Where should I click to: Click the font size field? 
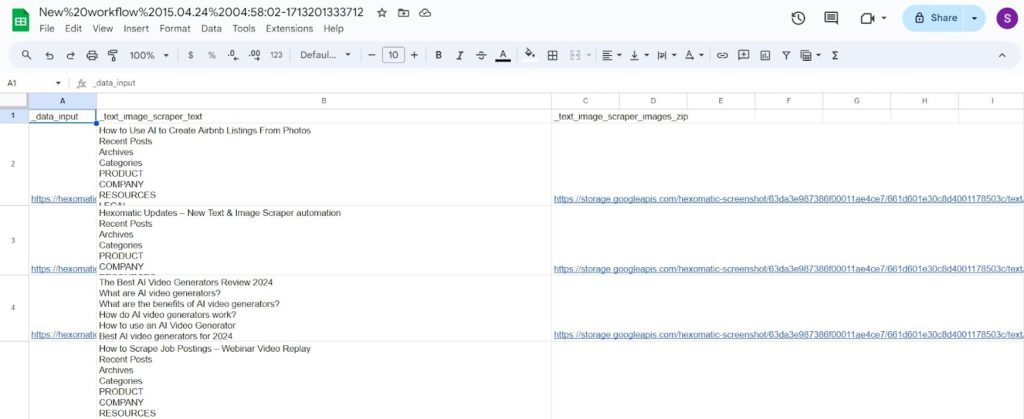pyautogui.click(x=393, y=55)
